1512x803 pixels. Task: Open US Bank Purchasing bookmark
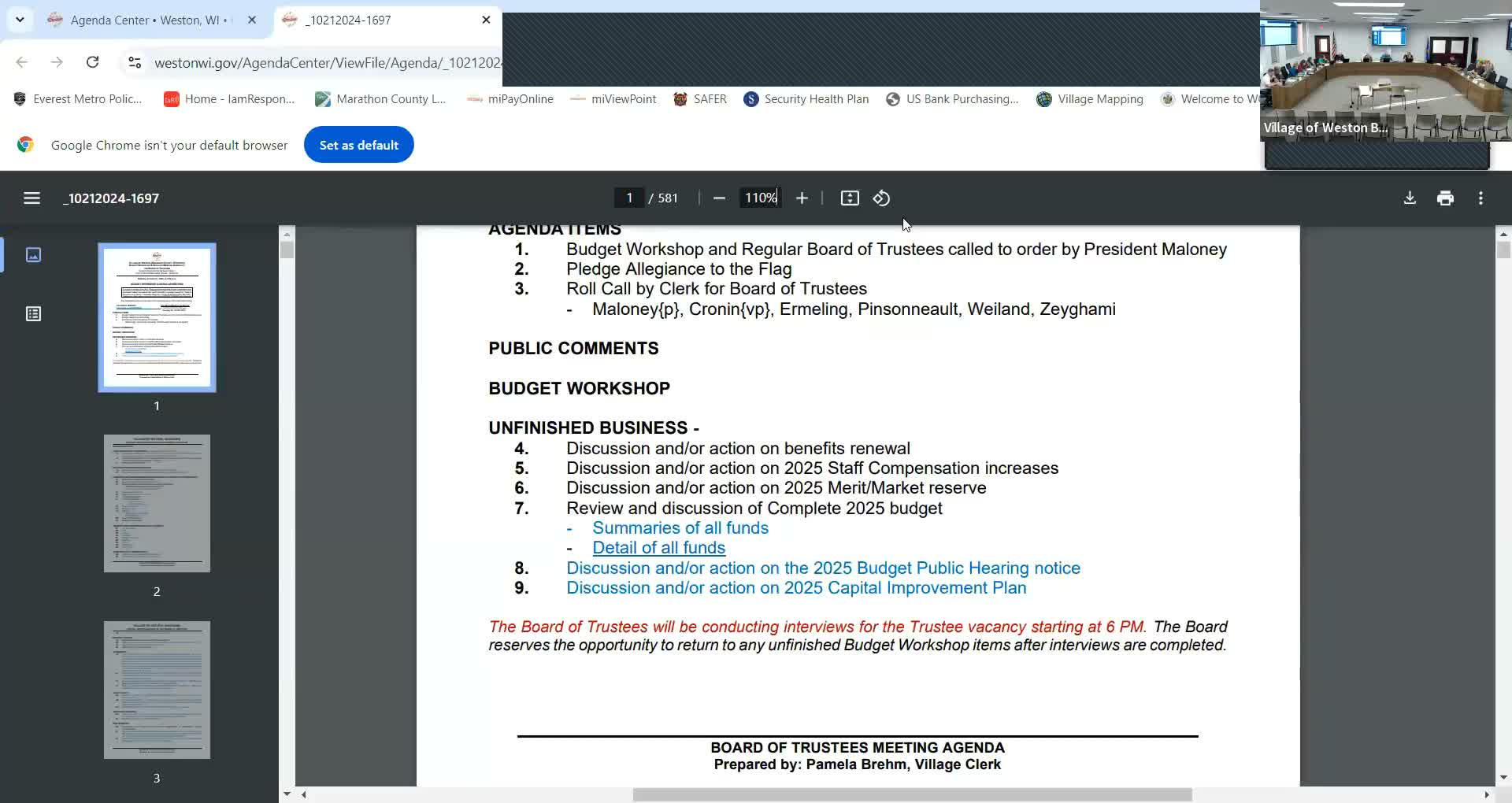[x=952, y=99]
